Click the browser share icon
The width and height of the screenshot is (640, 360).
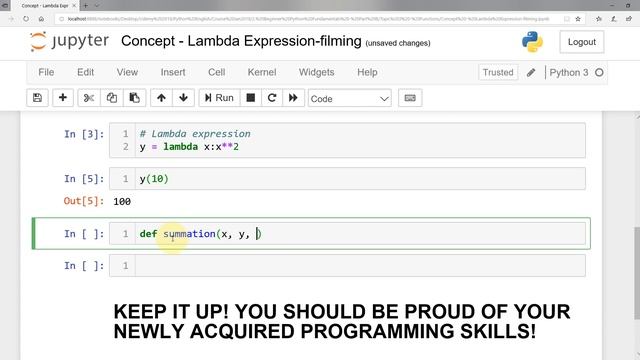[x=629, y=19]
